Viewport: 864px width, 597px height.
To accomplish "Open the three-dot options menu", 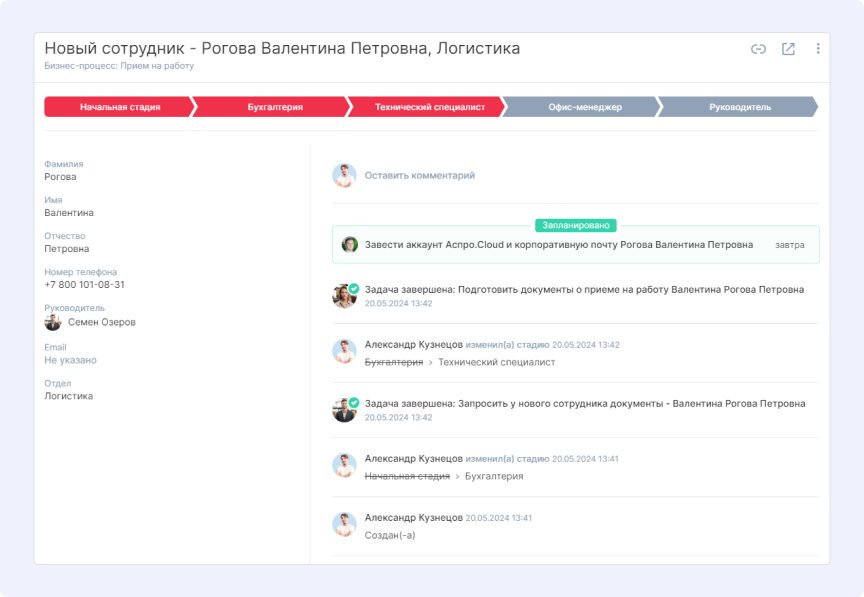I will pos(818,49).
